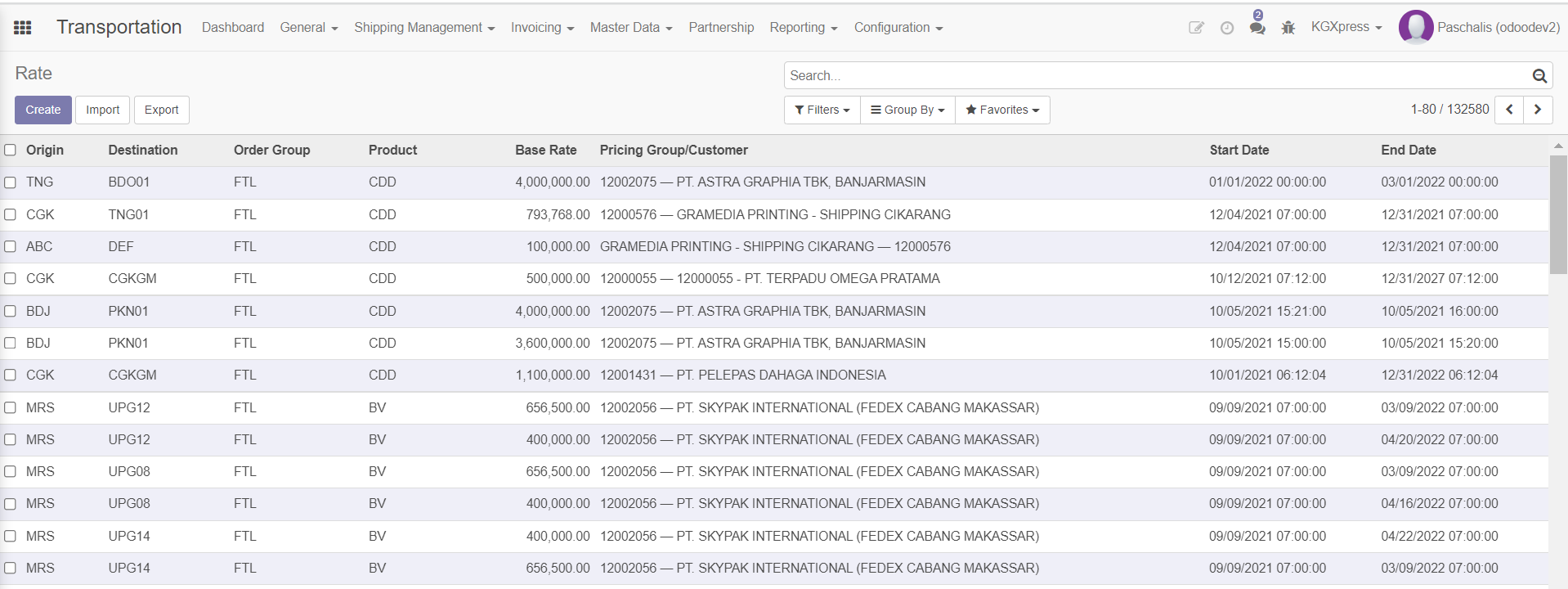Viewport: 1568px width, 589px height.
Task: Click the edit note icon in top bar
Action: click(1196, 28)
